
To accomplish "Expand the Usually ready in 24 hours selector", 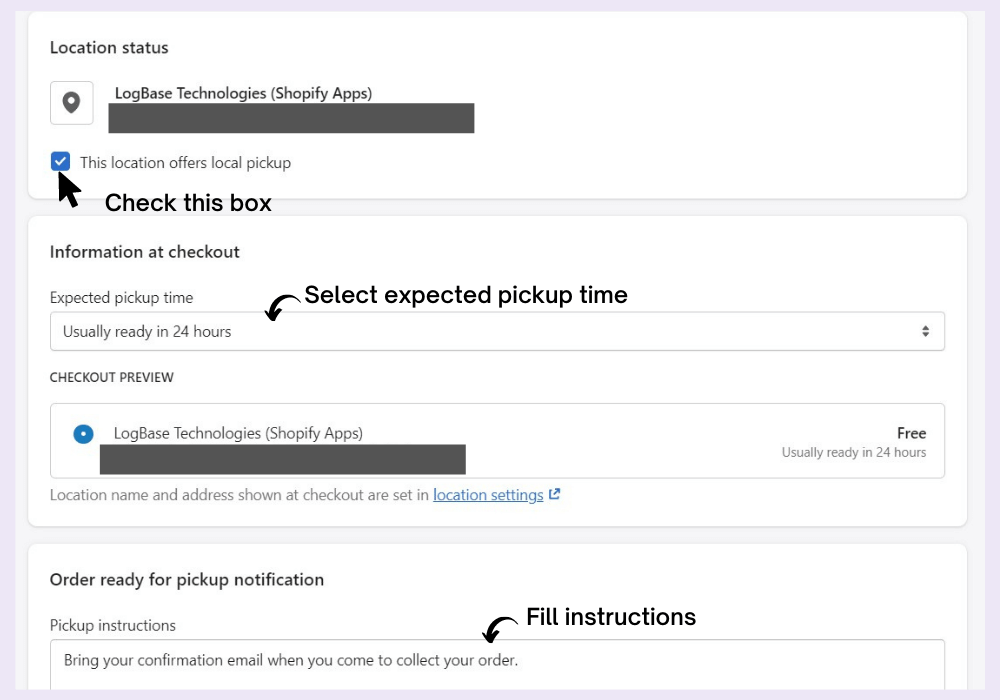I will coord(497,330).
